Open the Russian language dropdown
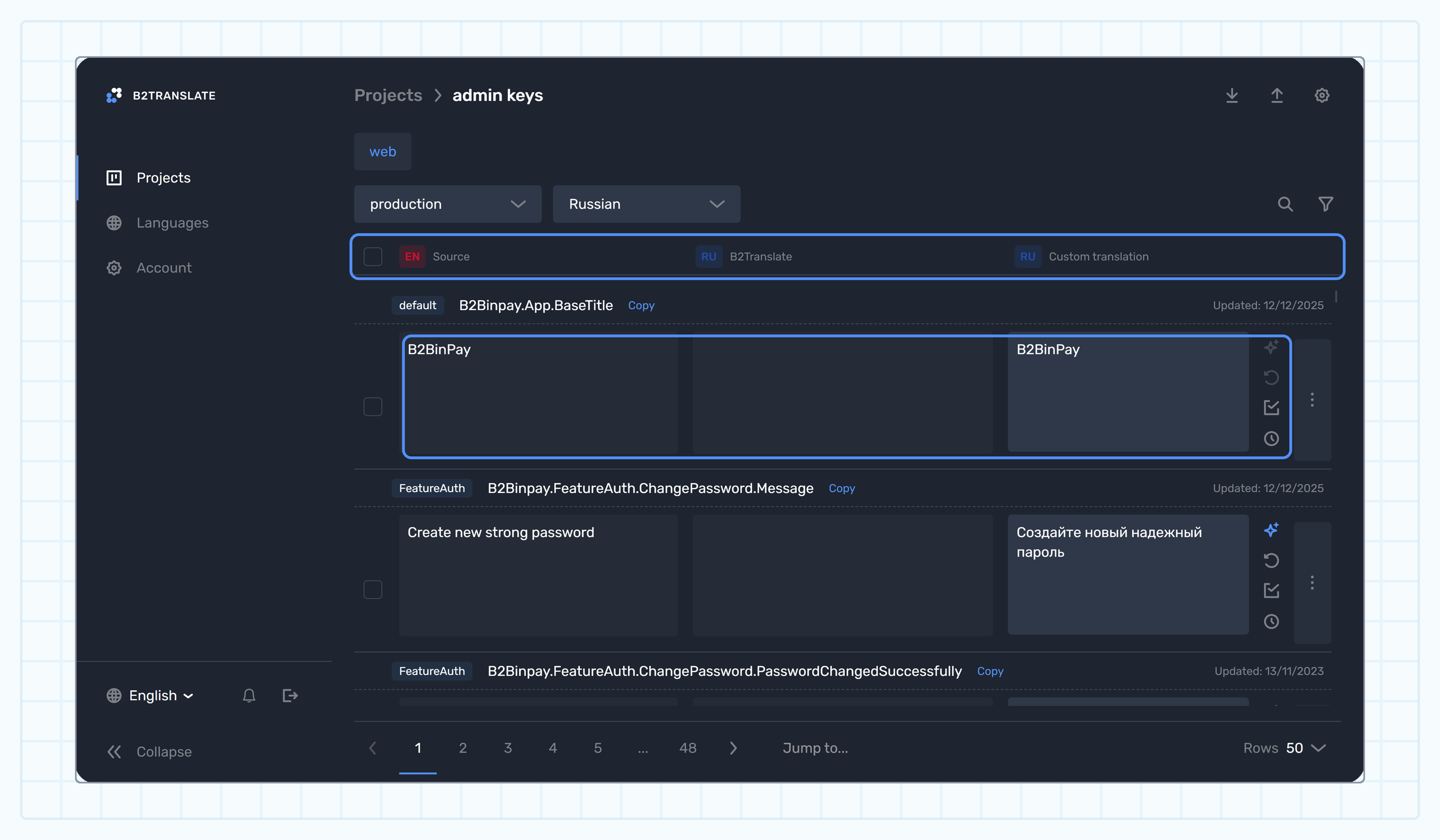 646,204
